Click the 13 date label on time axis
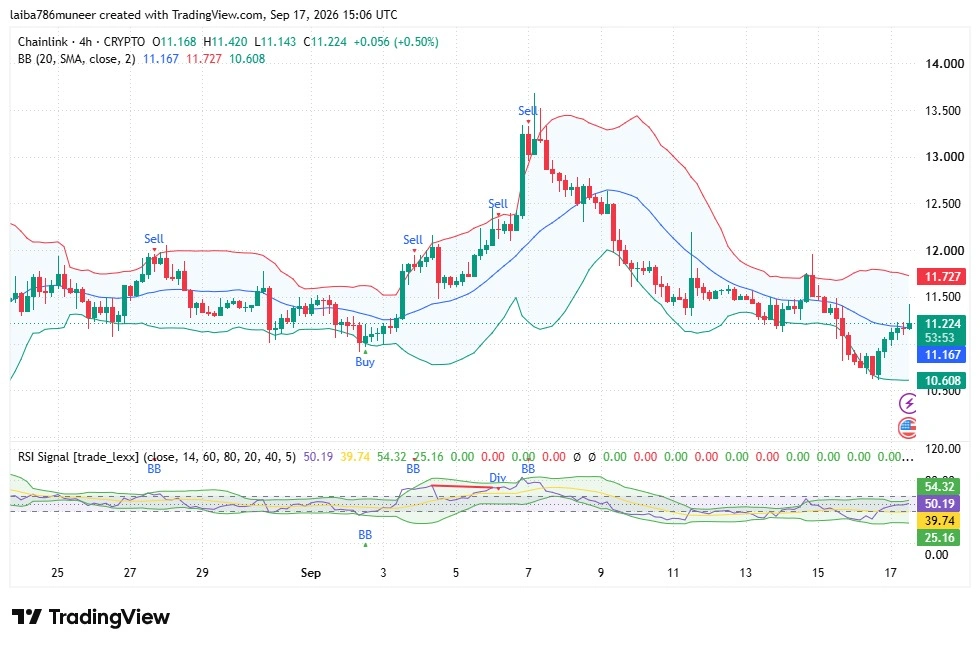The image size is (980, 647). (746, 573)
